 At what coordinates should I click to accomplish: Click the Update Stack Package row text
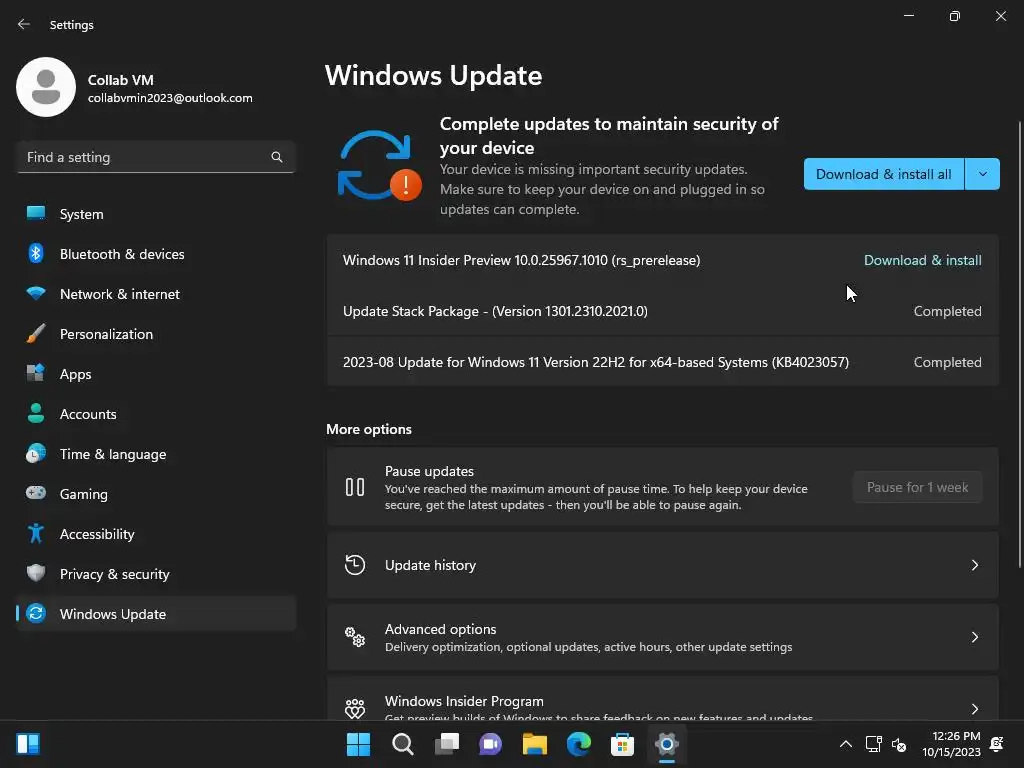click(x=495, y=311)
